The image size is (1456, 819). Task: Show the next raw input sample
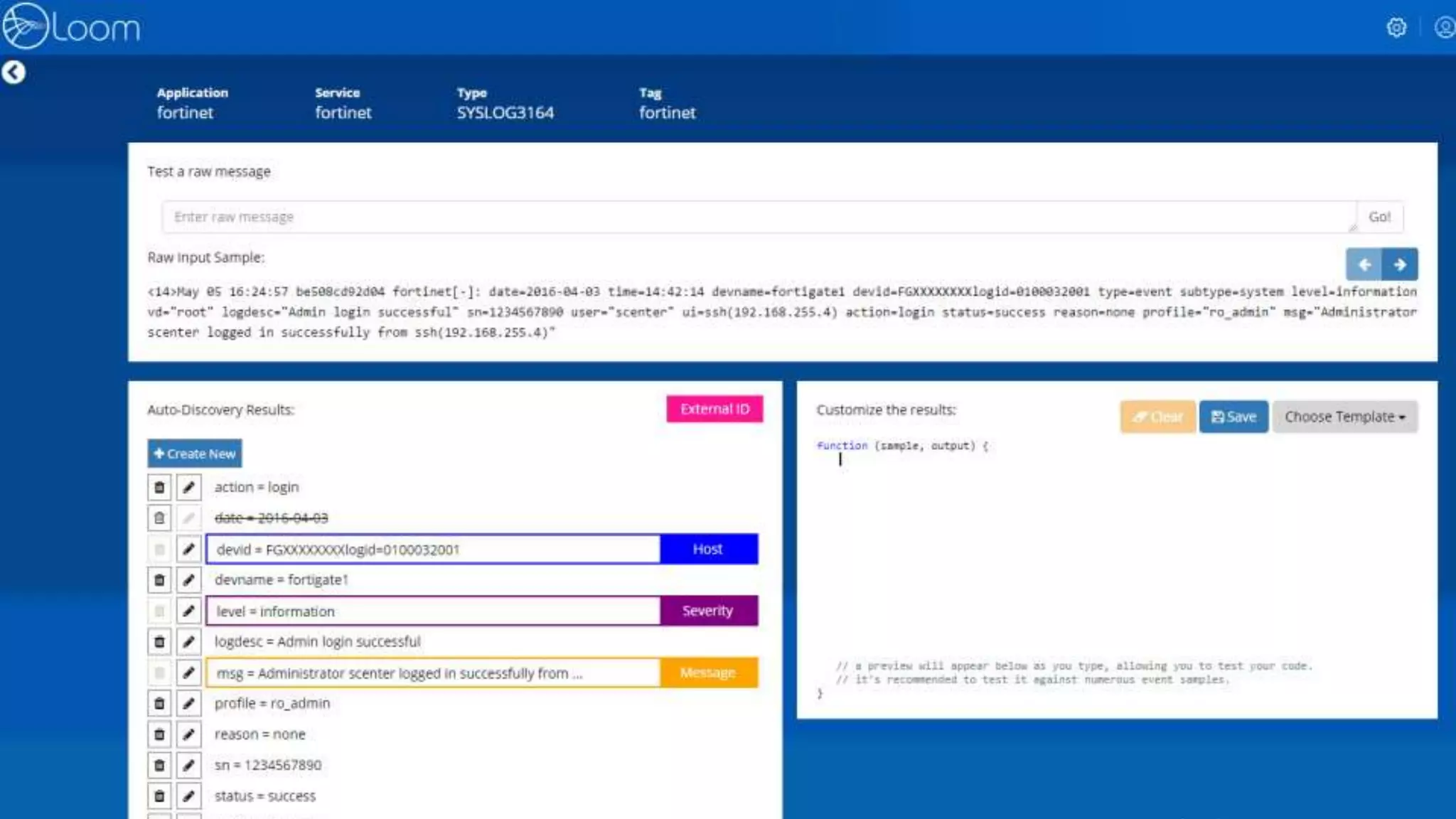[1400, 264]
